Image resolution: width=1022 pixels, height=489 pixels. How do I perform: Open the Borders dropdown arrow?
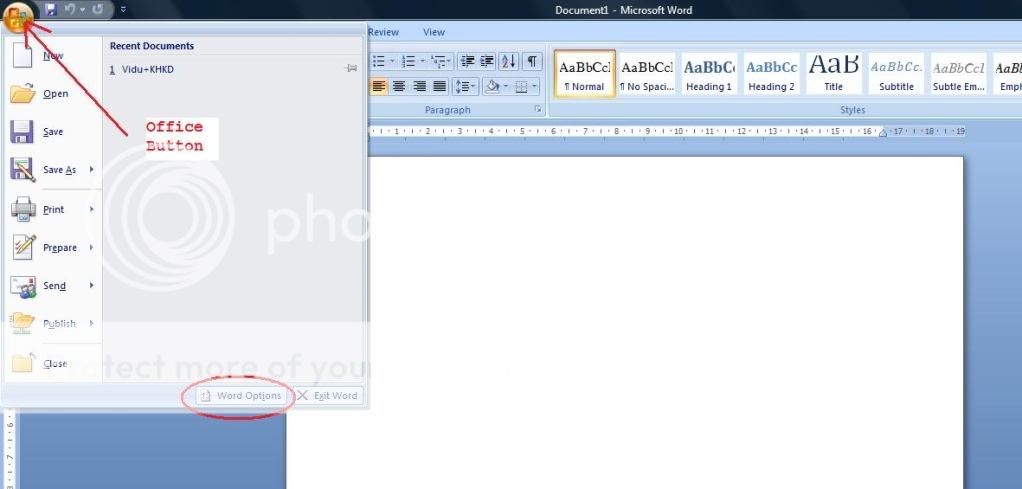(534, 86)
